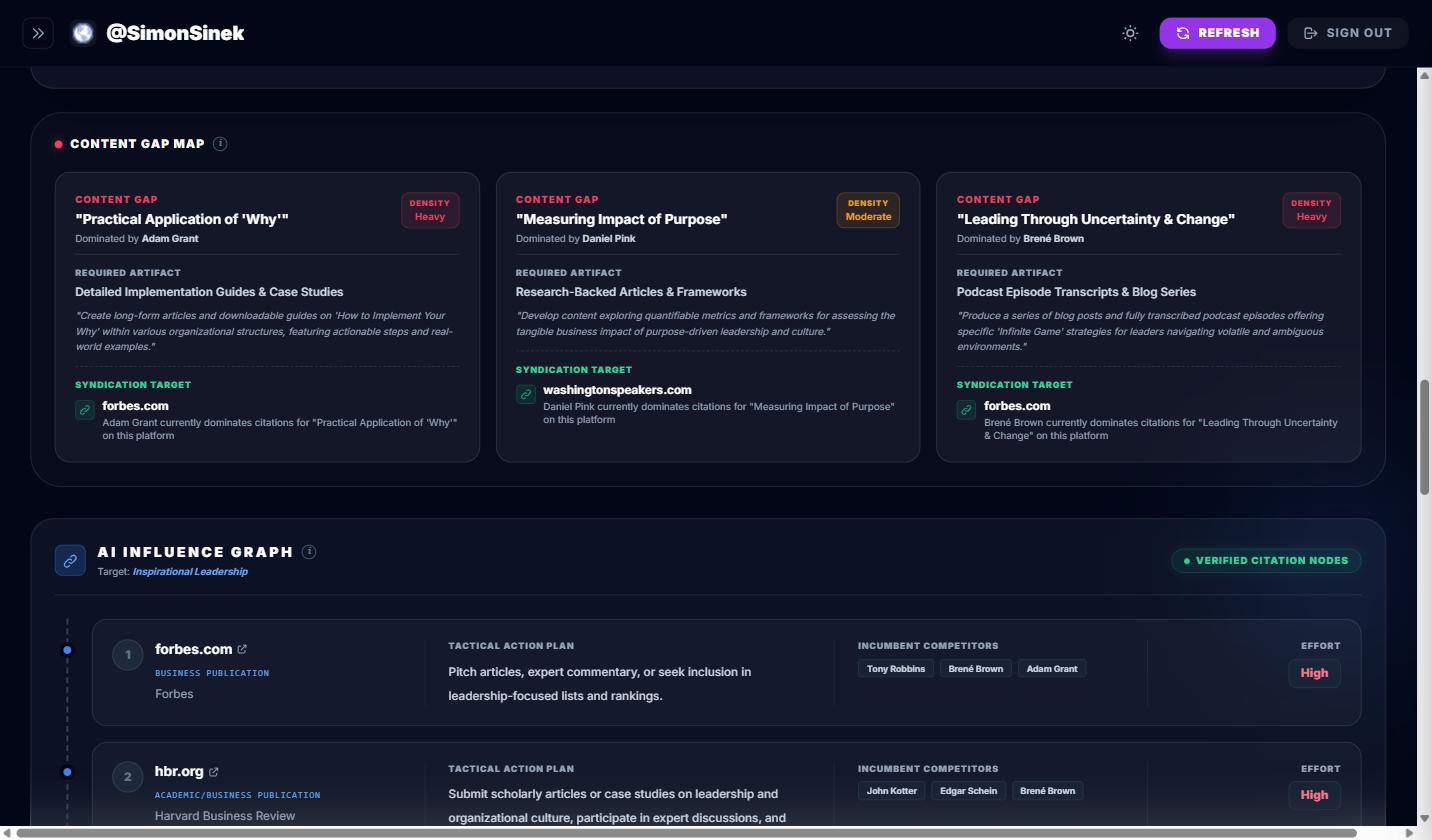Screen dimensions: 1432x840
Task: Toggle light mode with the sun icon
Action: [x=1130, y=33]
